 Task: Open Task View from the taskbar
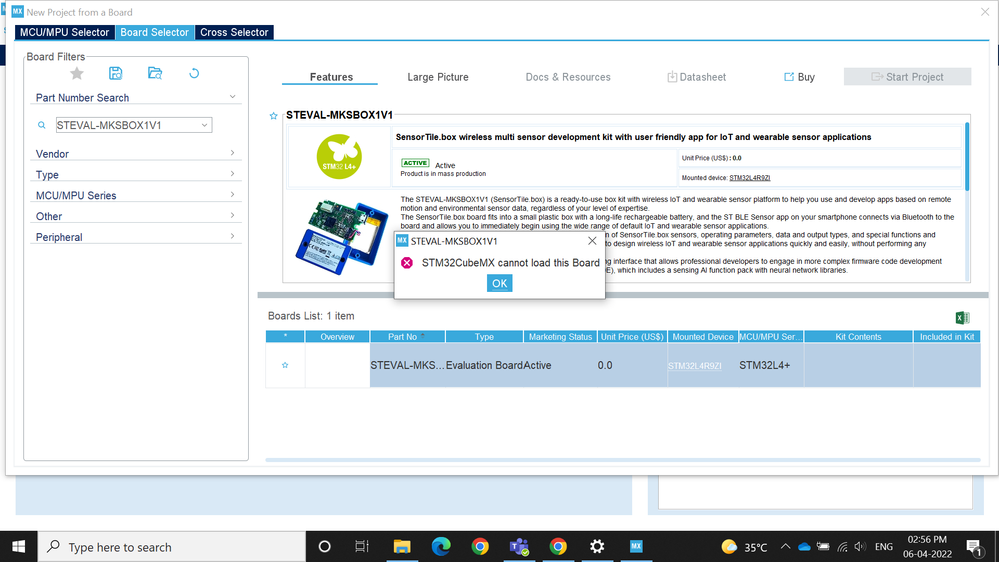pos(362,547)
